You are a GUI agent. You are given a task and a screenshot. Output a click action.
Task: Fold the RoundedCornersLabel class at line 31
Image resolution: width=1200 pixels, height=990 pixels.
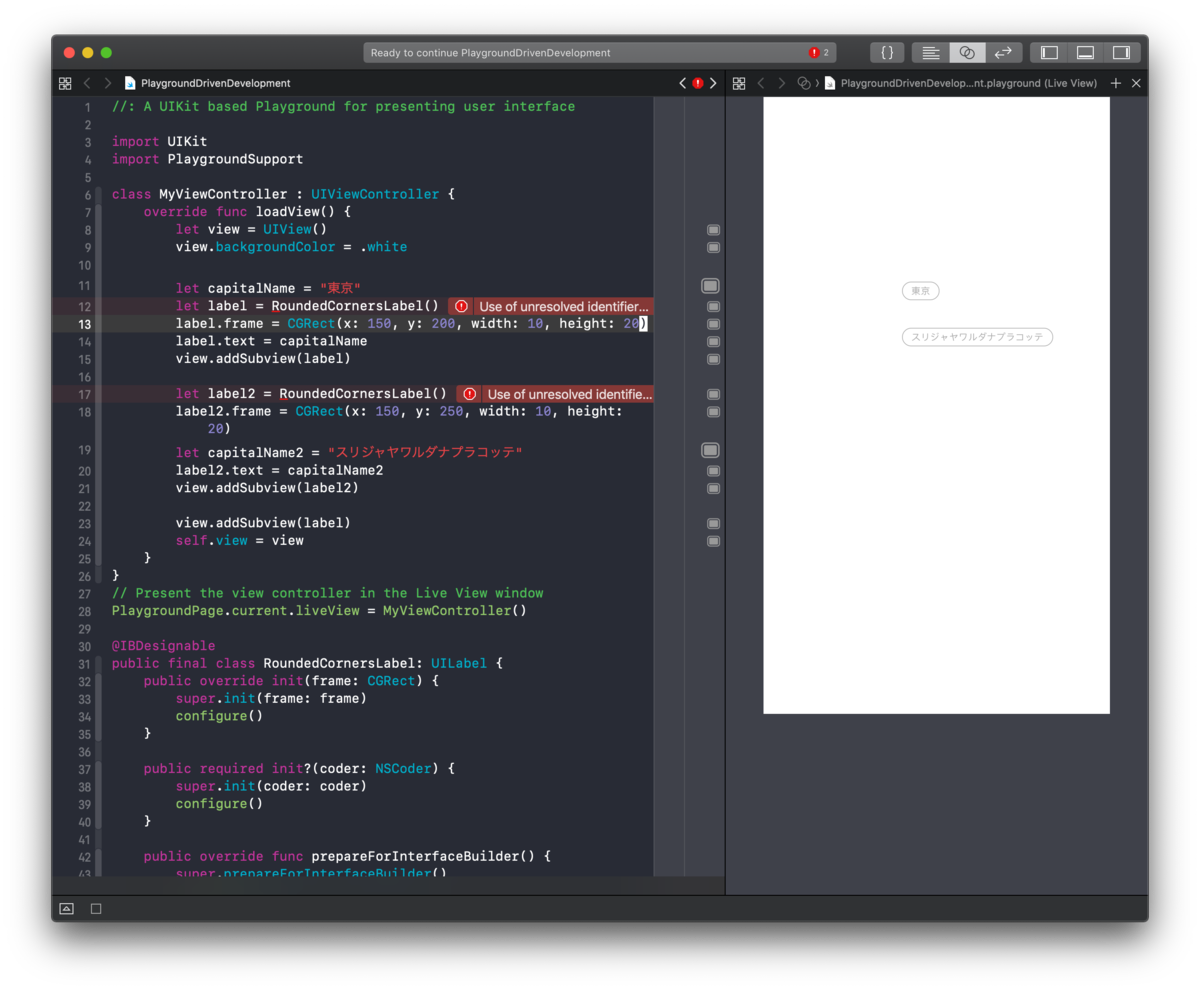coord(98,664)
